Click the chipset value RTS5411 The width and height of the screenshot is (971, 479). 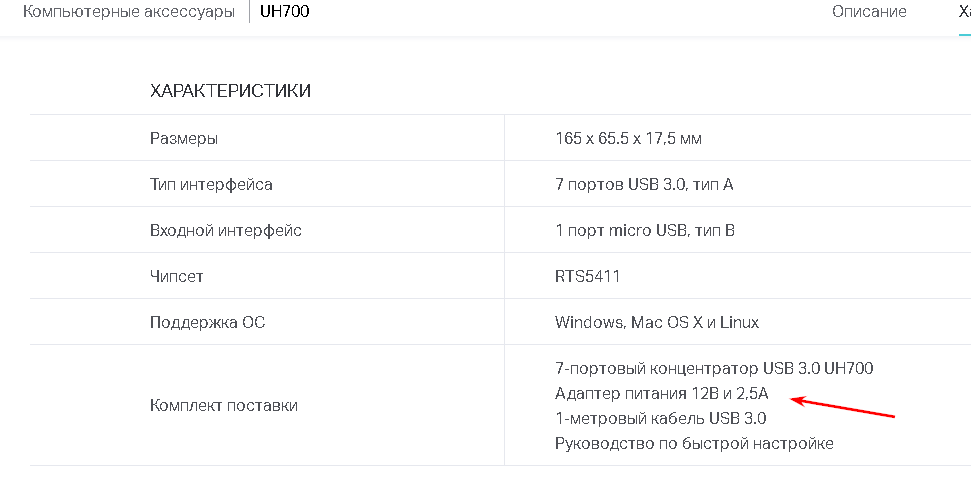coord(587,276)
